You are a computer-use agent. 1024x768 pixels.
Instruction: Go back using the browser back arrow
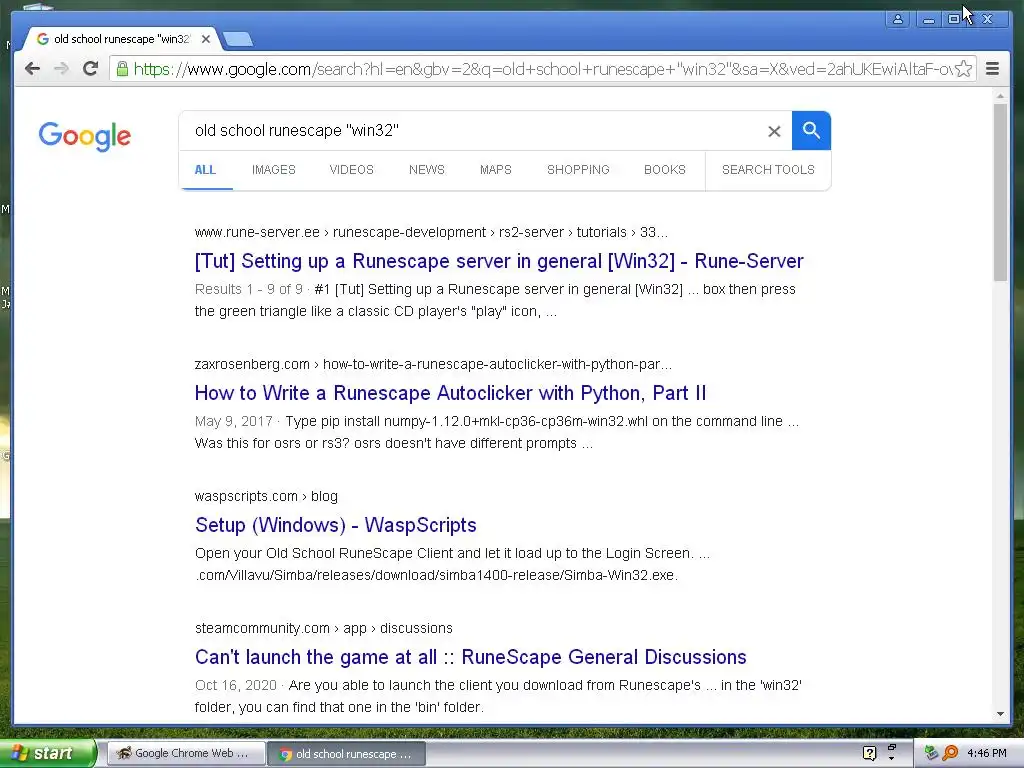tap(32, 69)
